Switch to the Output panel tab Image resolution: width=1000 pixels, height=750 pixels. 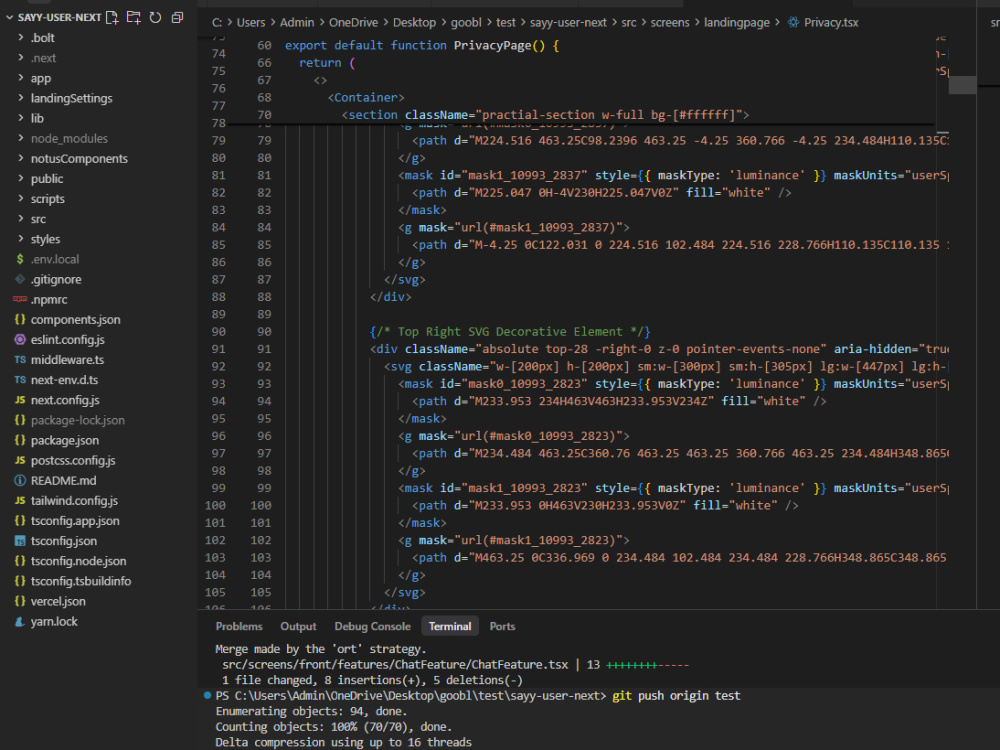(298, 626)
